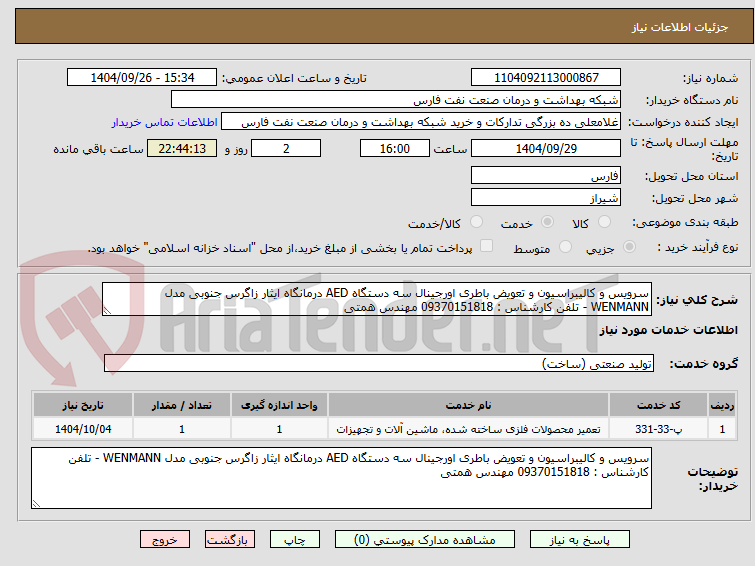Click the اطلاعات خدمات مورد نیاز heading
The image size is (755, 566).
668,330
